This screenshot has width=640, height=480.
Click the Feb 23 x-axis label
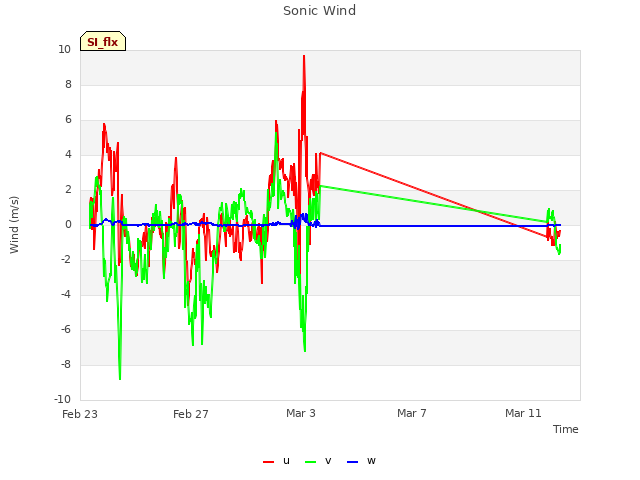pyautogui.click(x=80, y=414)
